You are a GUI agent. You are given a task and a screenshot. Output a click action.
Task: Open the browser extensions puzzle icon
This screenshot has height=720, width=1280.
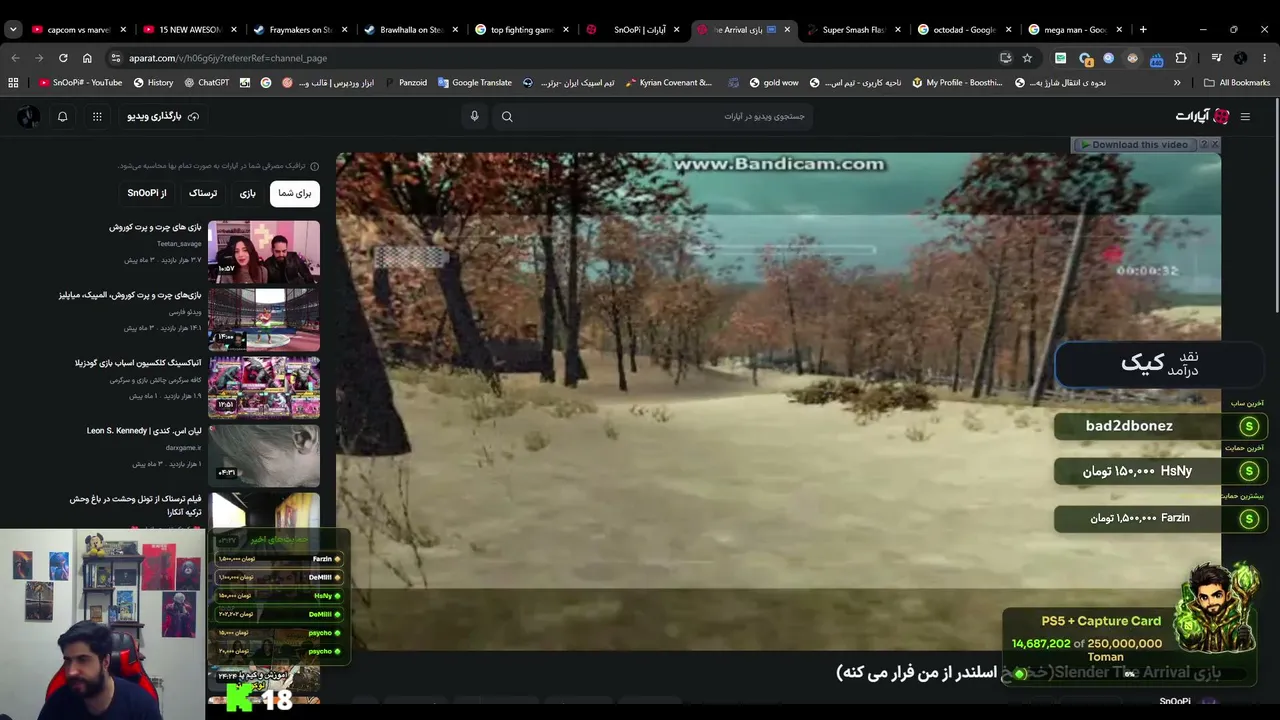click(1181, 58)
